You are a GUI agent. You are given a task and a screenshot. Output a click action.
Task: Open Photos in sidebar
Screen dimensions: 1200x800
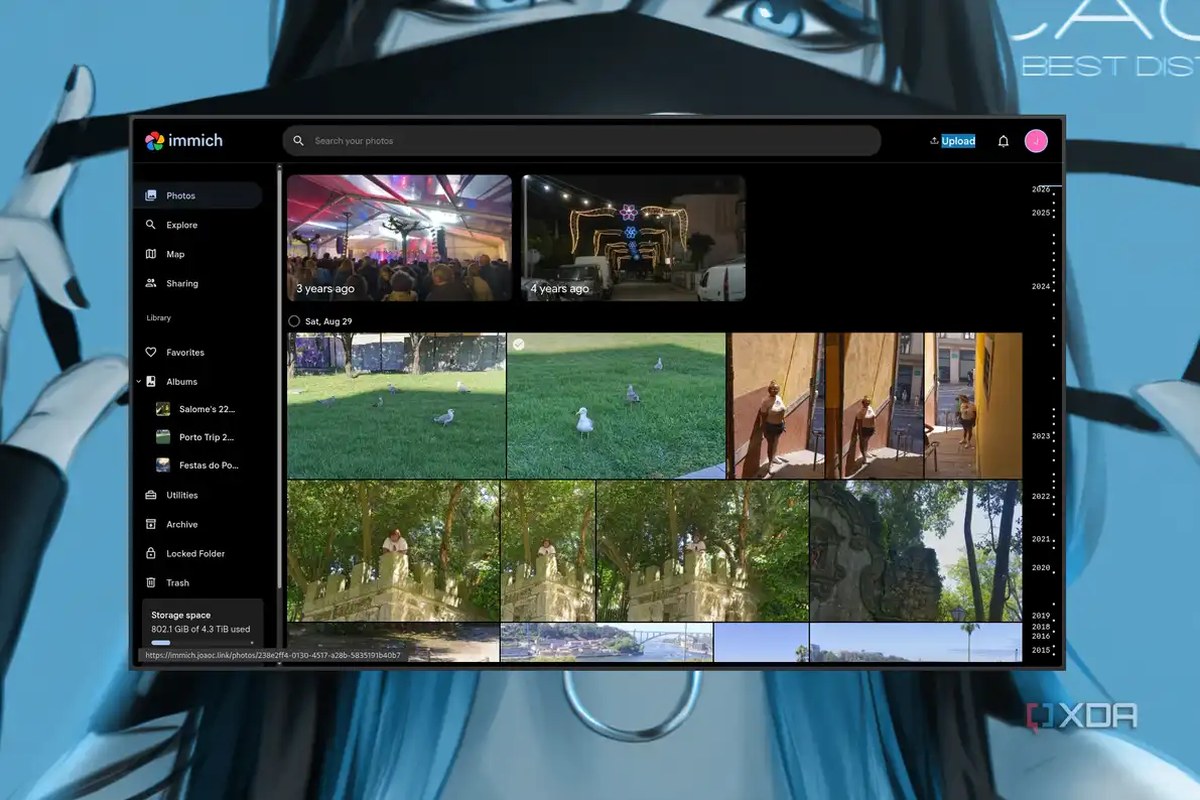[x=198, y=196]
